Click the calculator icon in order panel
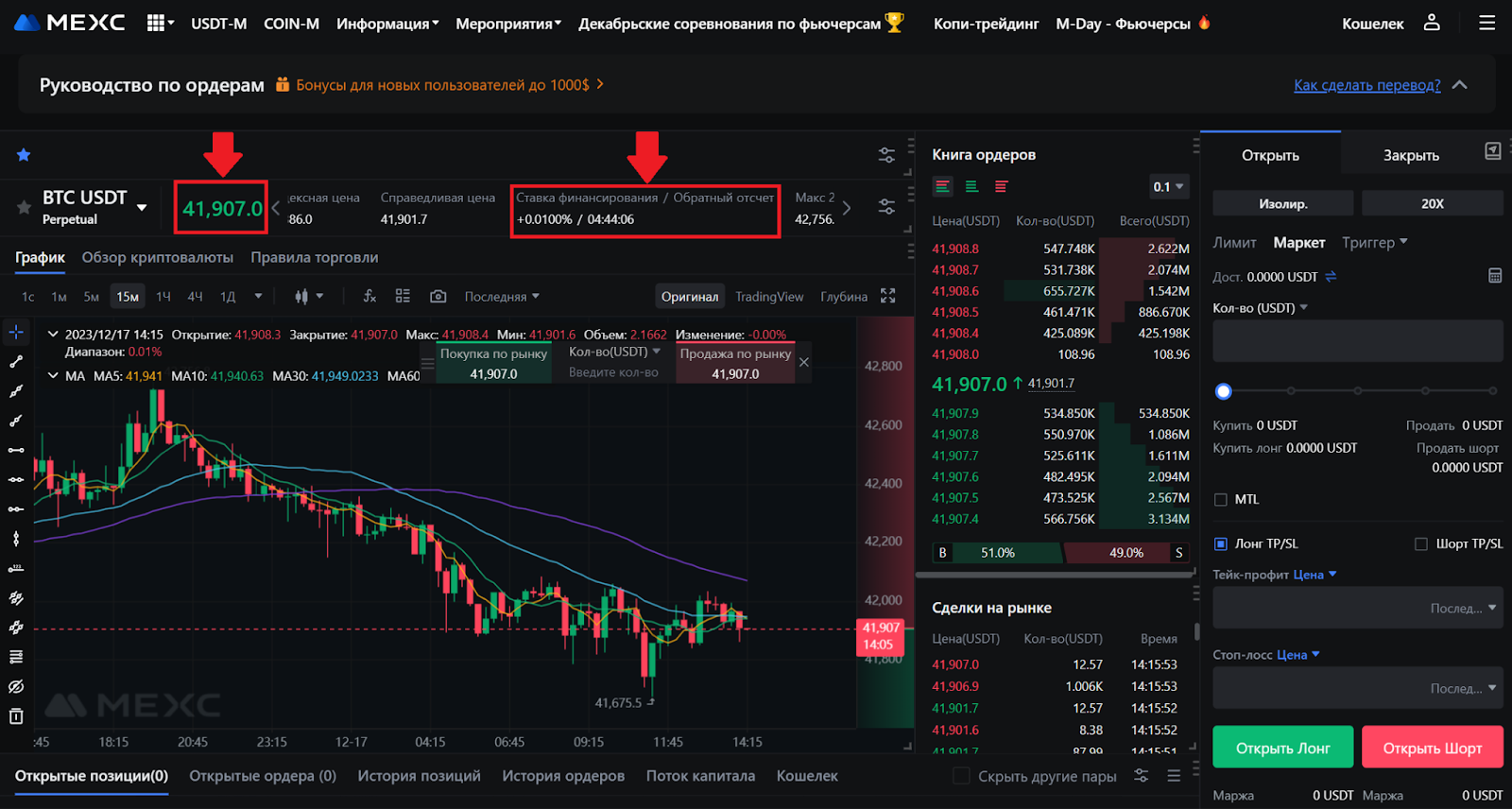Screen dimensions: 1512x809 coord(1494,276)
